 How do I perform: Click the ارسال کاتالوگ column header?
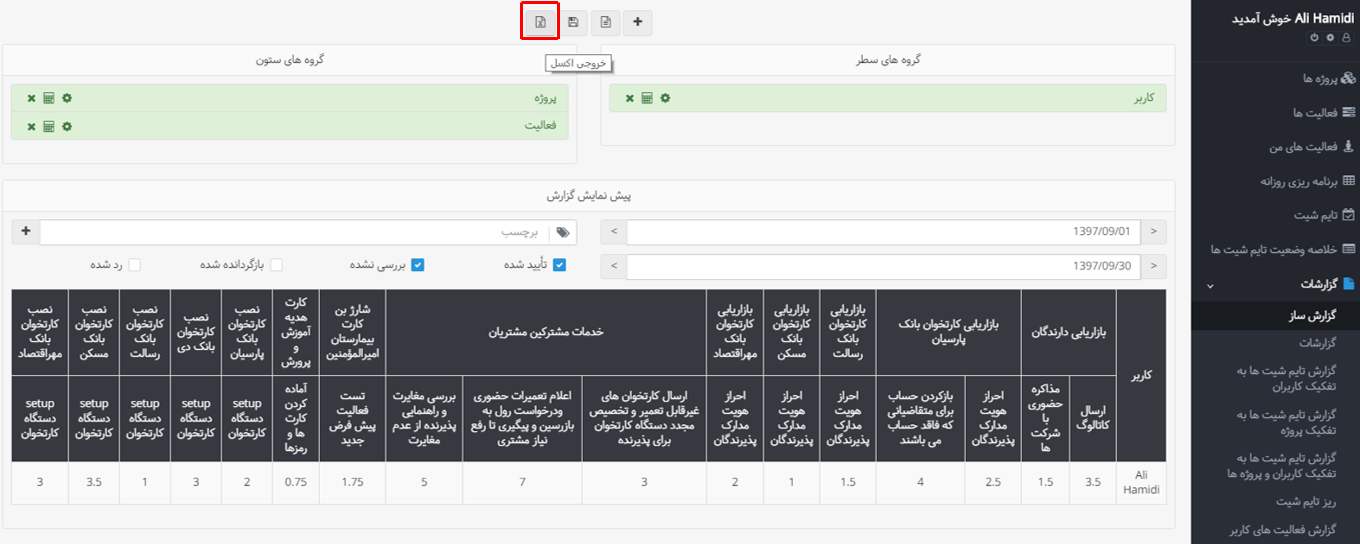(x=1094, y=418)
